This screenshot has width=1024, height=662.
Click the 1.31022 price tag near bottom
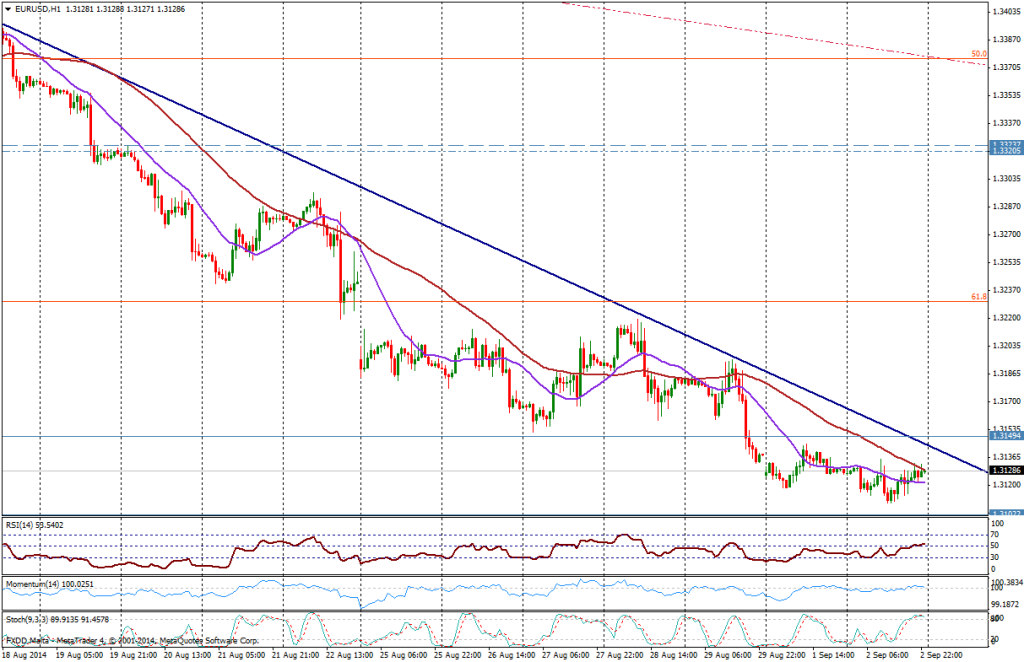[x=1004, y=514]
